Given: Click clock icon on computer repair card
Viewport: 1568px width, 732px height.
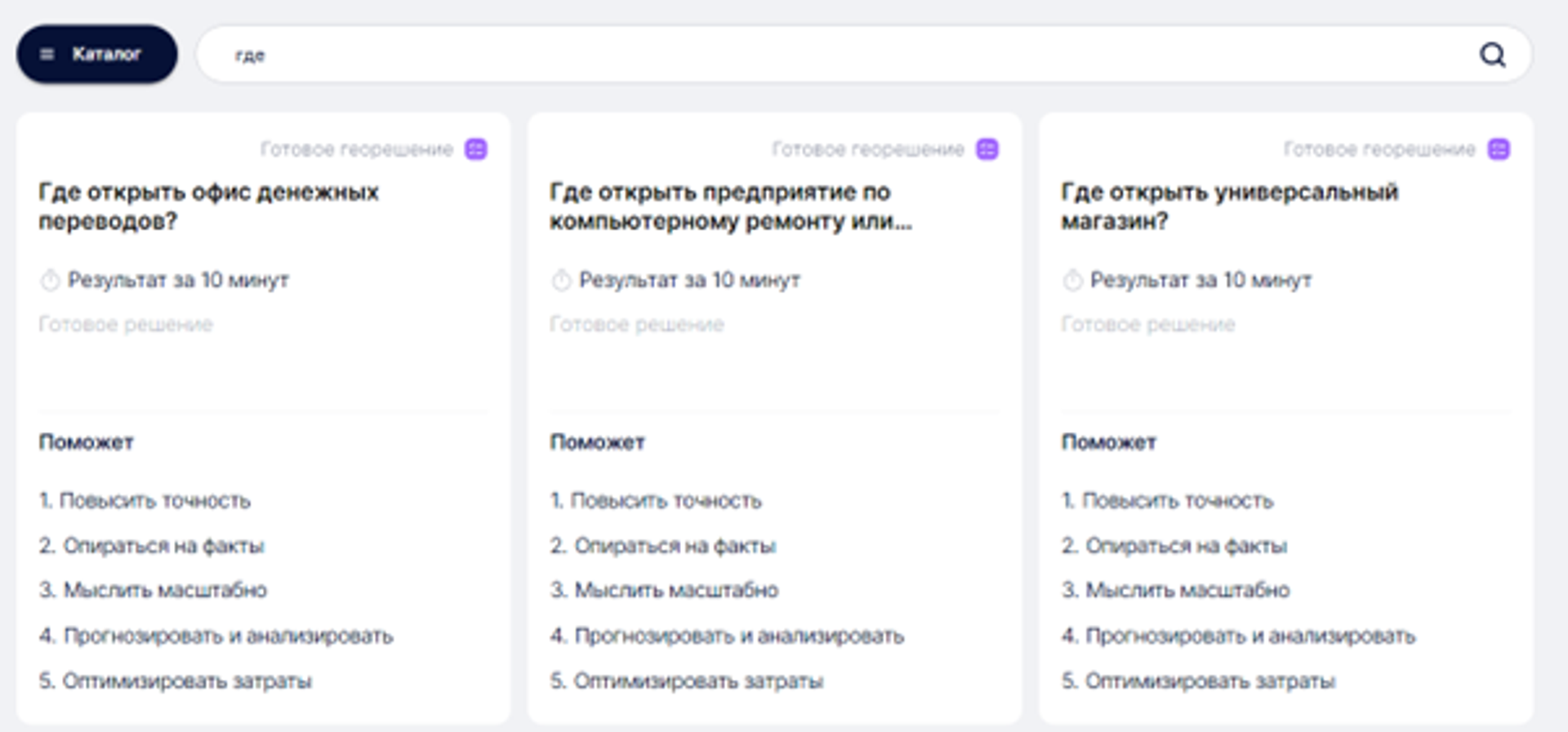Looking at the screenshot, I should click(561, 280).
